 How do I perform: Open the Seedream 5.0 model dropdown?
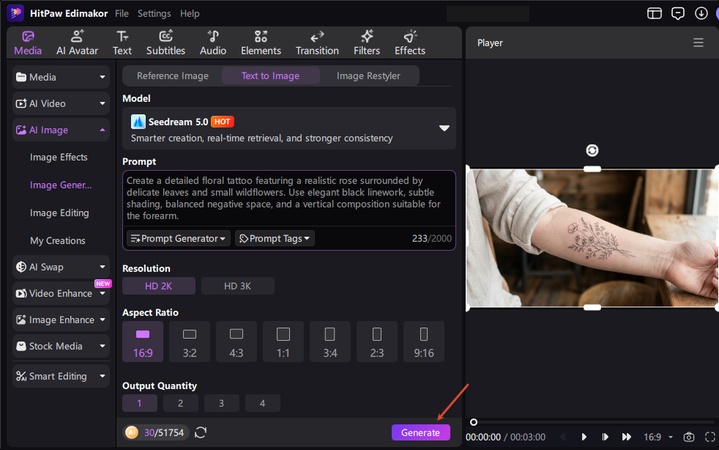tap(289, 128)
